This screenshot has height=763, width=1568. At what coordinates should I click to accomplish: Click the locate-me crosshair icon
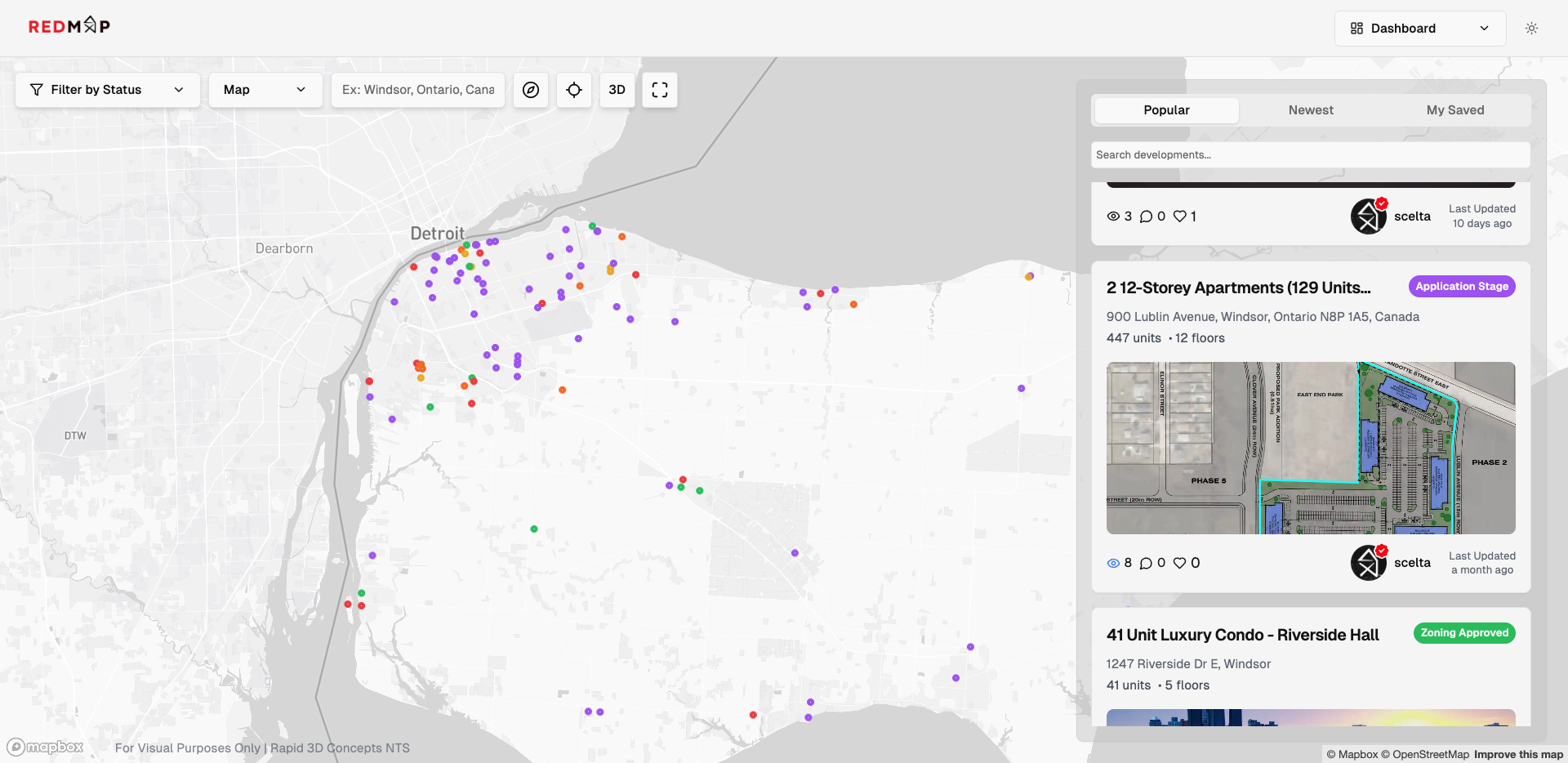(574, 90)
